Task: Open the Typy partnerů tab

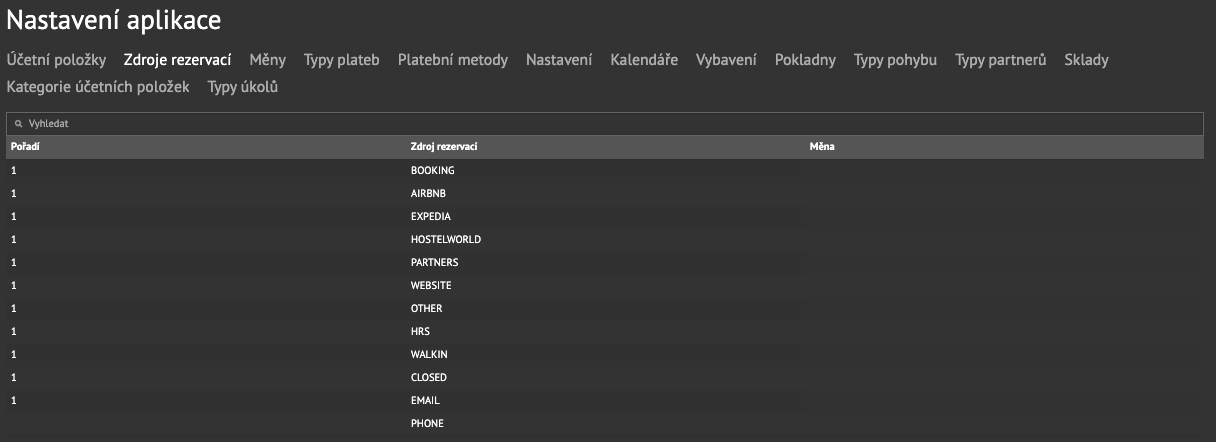Action: pyautogui.click(x=1001, y=60)
